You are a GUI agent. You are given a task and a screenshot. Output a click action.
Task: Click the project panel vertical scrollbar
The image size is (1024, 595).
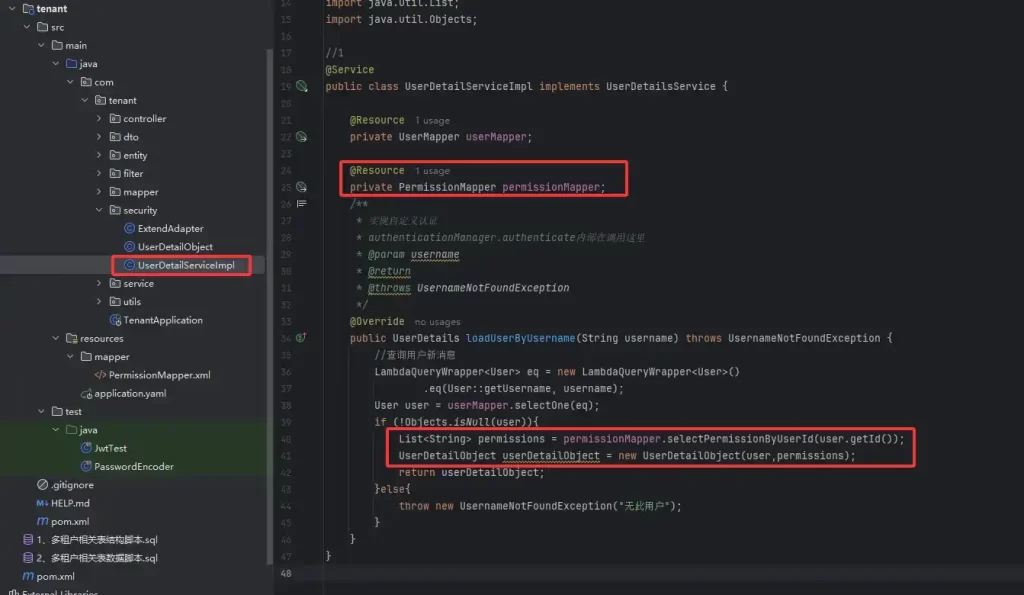pyautogui.click(x=269, y=150)
